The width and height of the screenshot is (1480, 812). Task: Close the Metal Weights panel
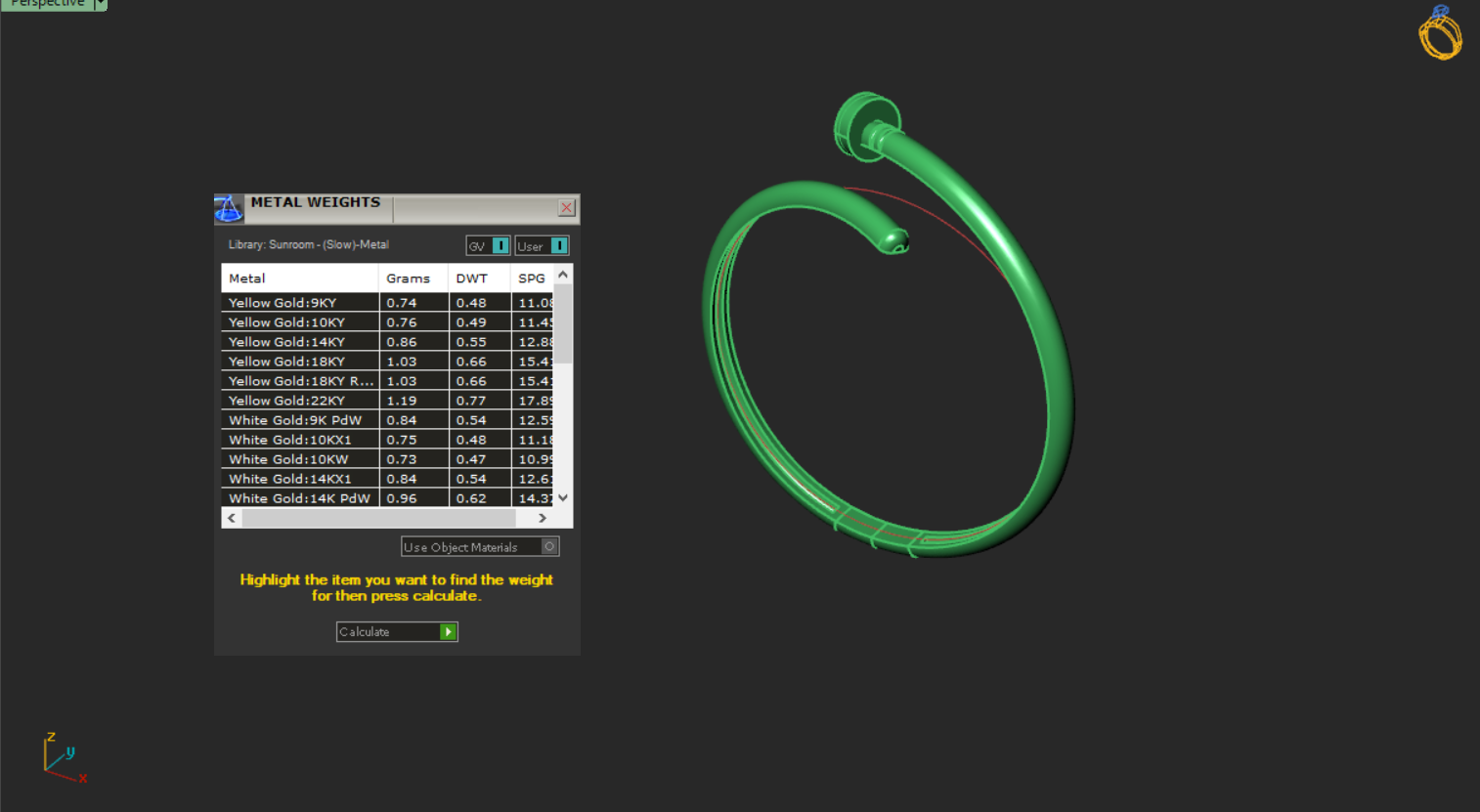point(566,208)
